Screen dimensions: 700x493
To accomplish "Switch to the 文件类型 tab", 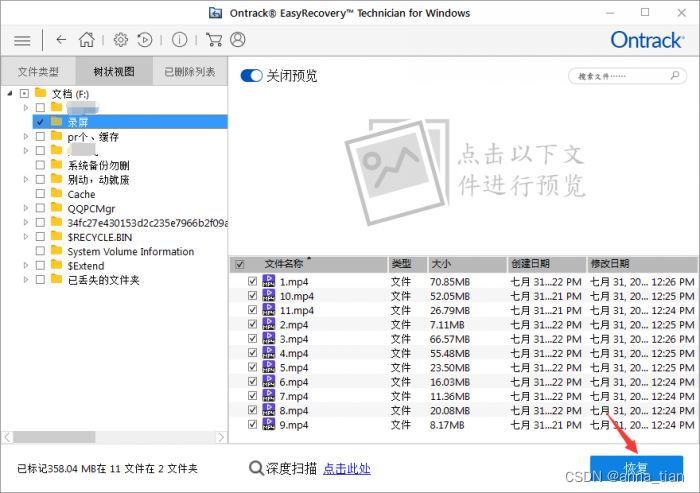I will 38,71.
